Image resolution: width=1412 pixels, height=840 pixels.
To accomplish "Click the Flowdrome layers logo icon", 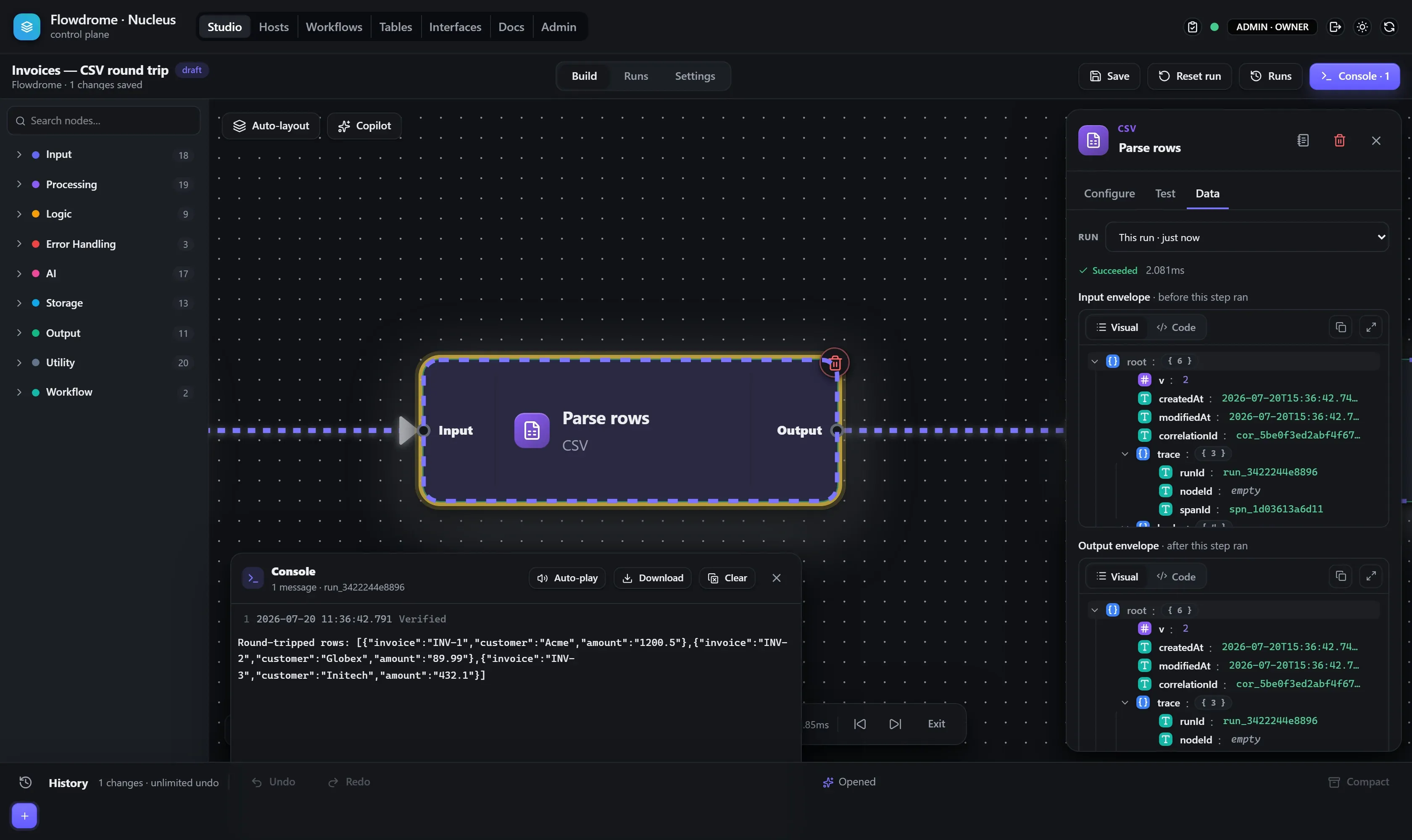I will 26,26.
